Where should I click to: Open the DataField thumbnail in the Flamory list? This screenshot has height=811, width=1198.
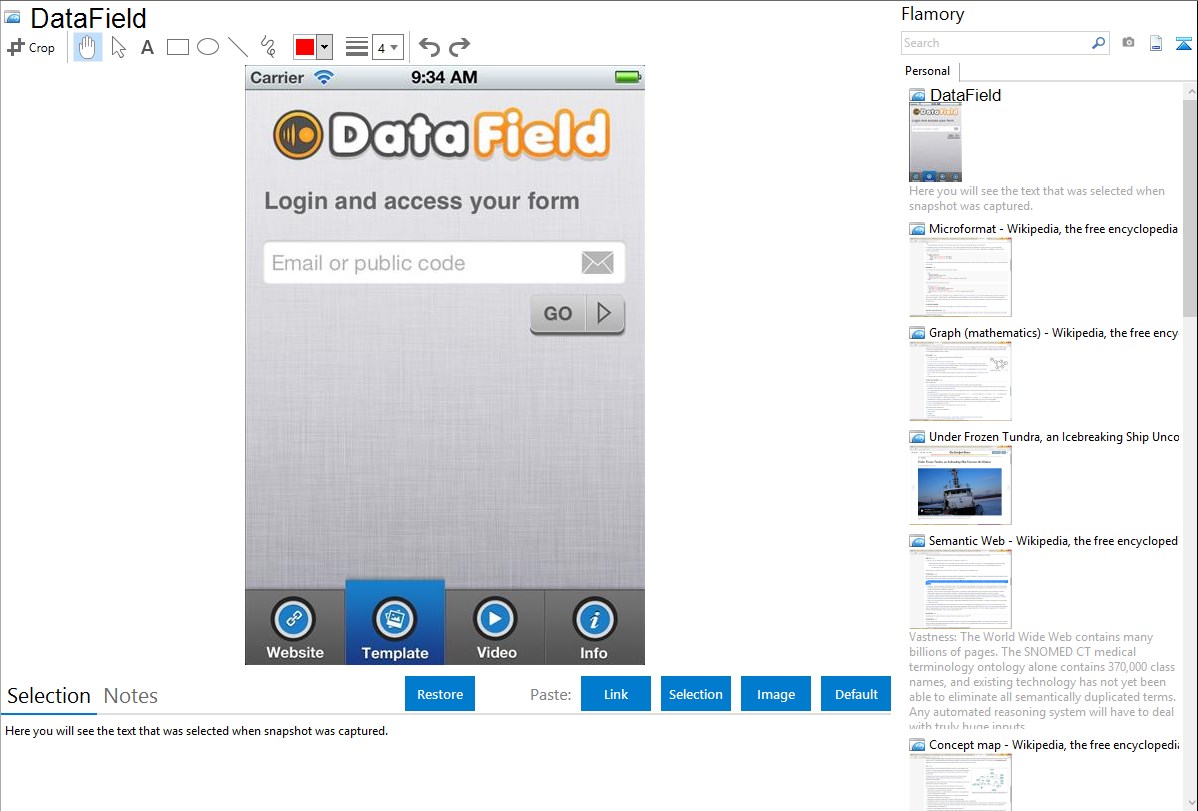(x=935, y=143)
